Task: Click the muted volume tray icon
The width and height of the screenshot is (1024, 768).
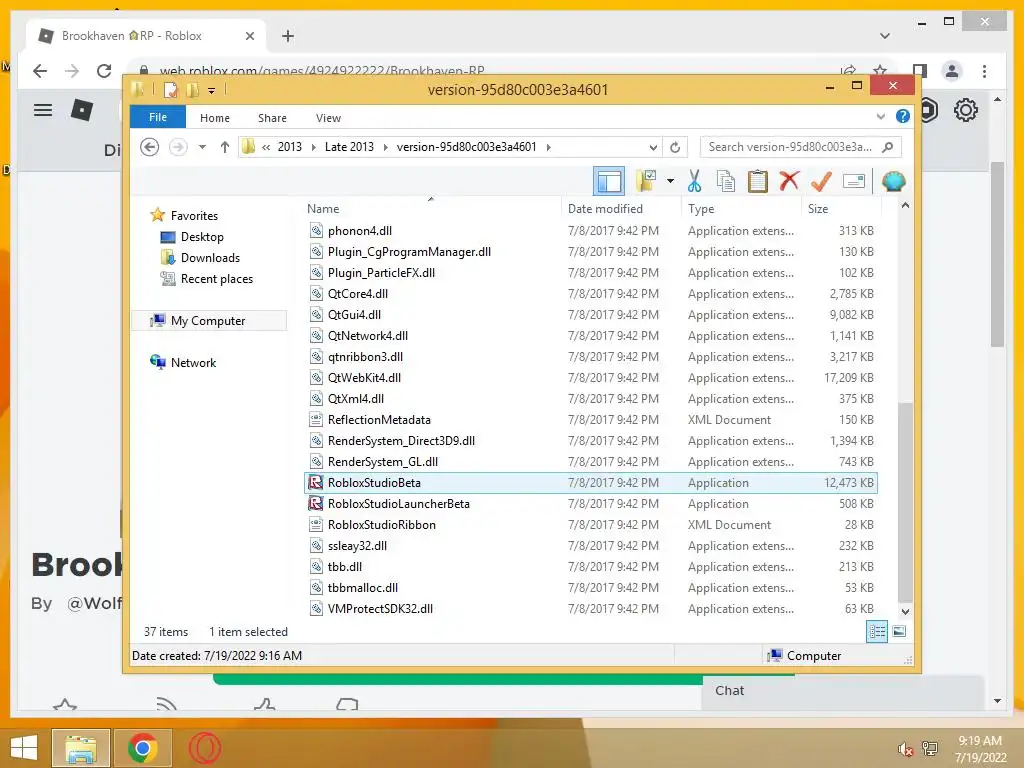Action: pos(905,749)
